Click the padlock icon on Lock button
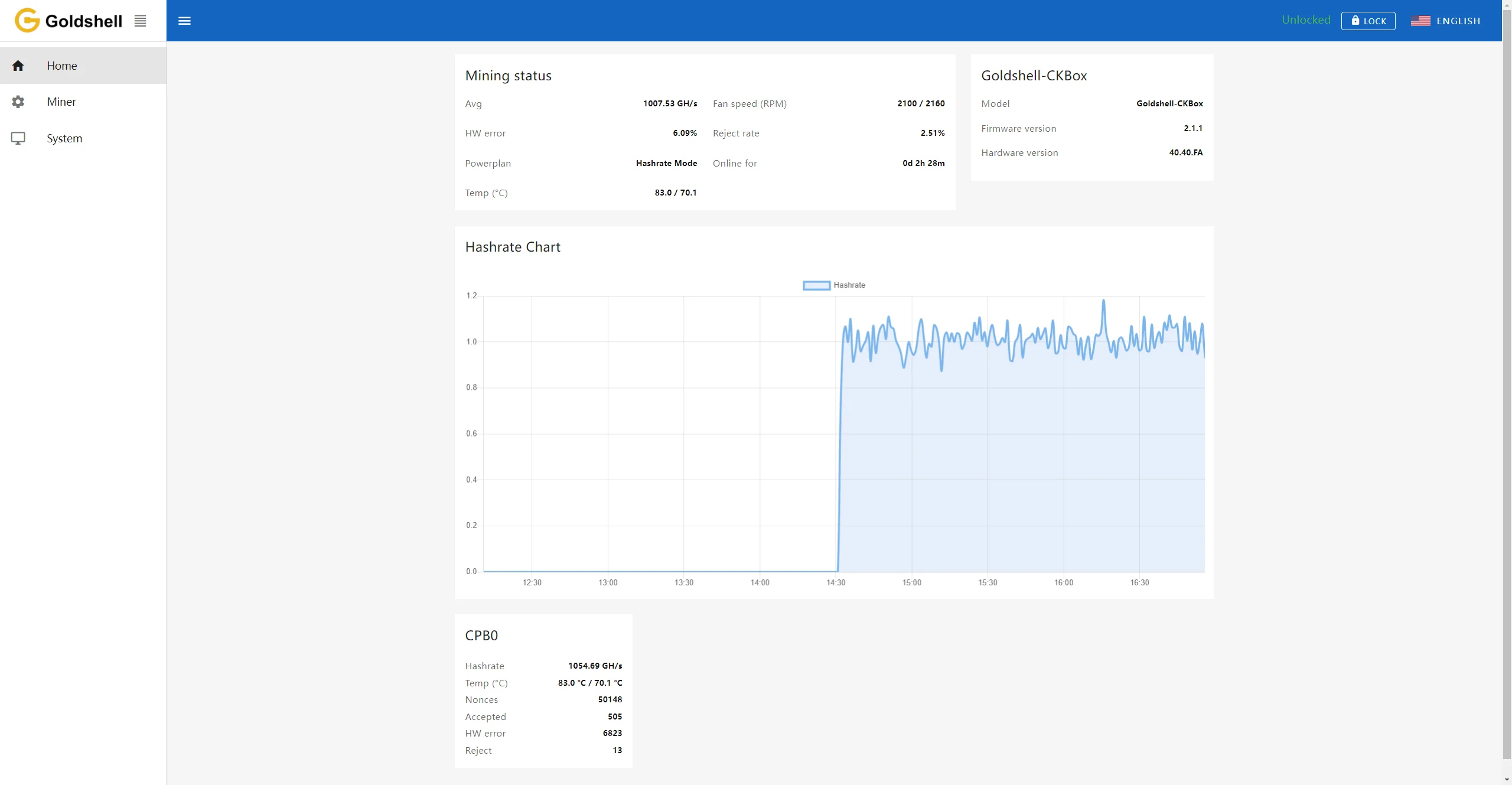 pos(1355,21)
